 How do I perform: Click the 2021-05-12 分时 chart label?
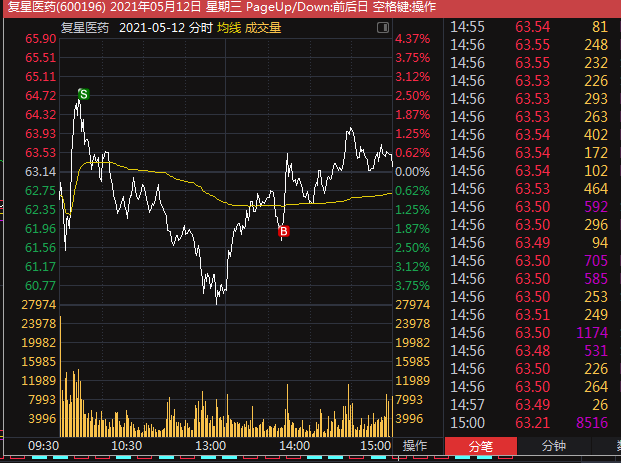pos(166,28)
